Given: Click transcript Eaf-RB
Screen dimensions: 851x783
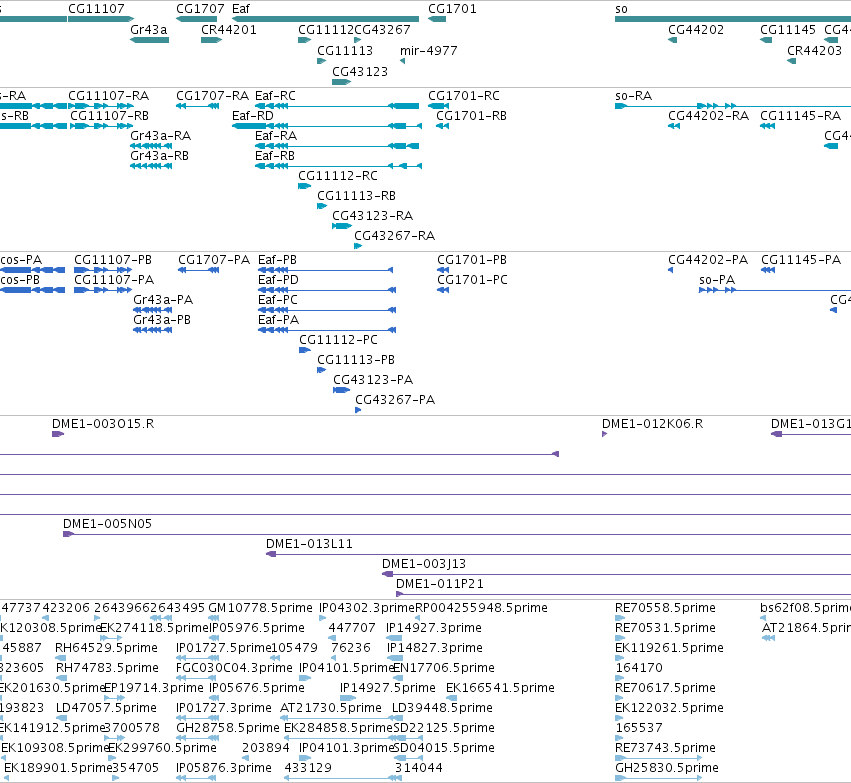Looking at the screenshot, I should pos(275,156).
